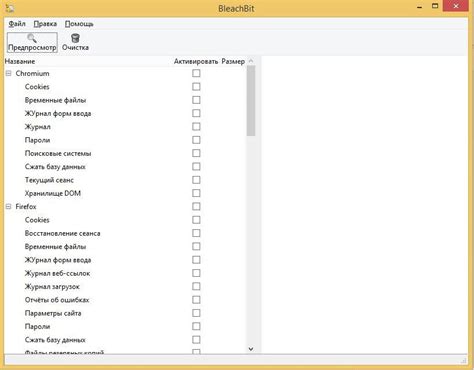Check the Chromium Временные файлы checkbox
Viewport: 474px width, 370px height.
click(196, 100)
